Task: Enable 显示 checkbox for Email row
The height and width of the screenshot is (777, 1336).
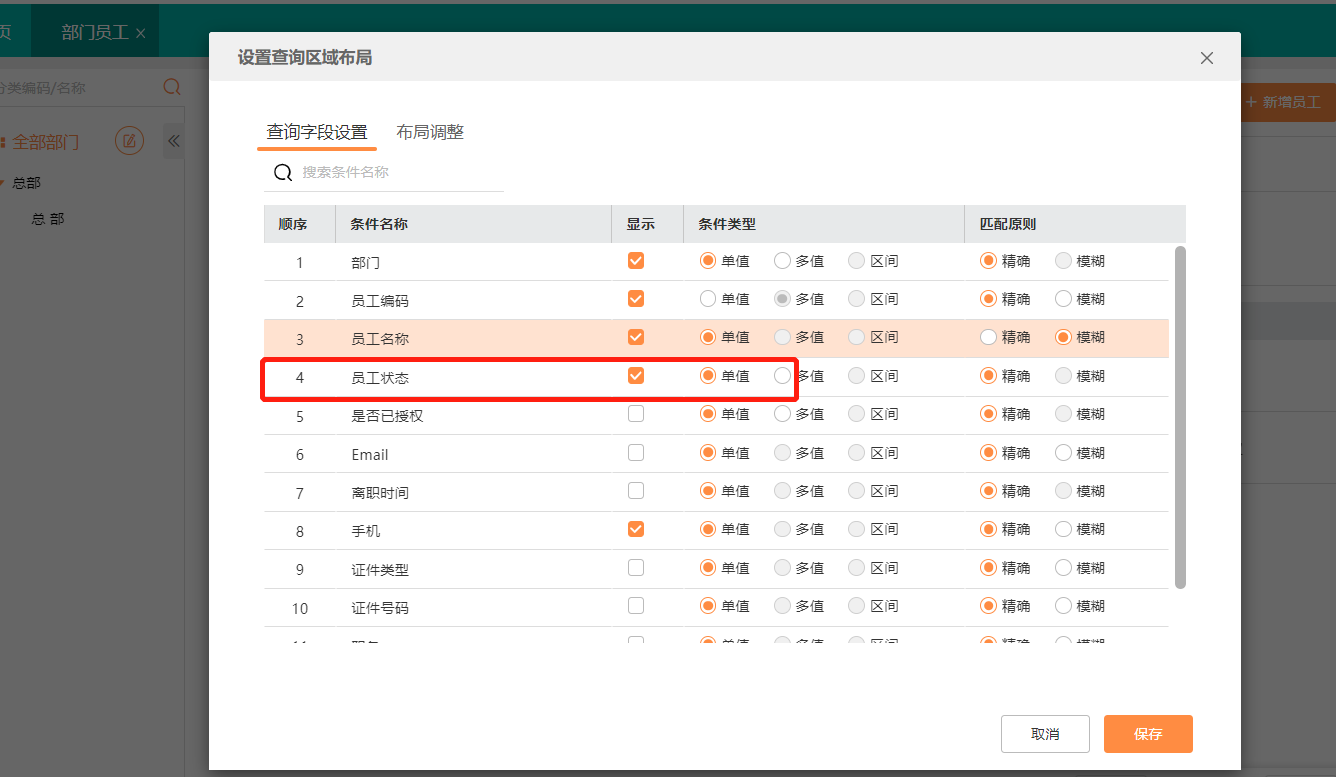Action: (636, 453)
